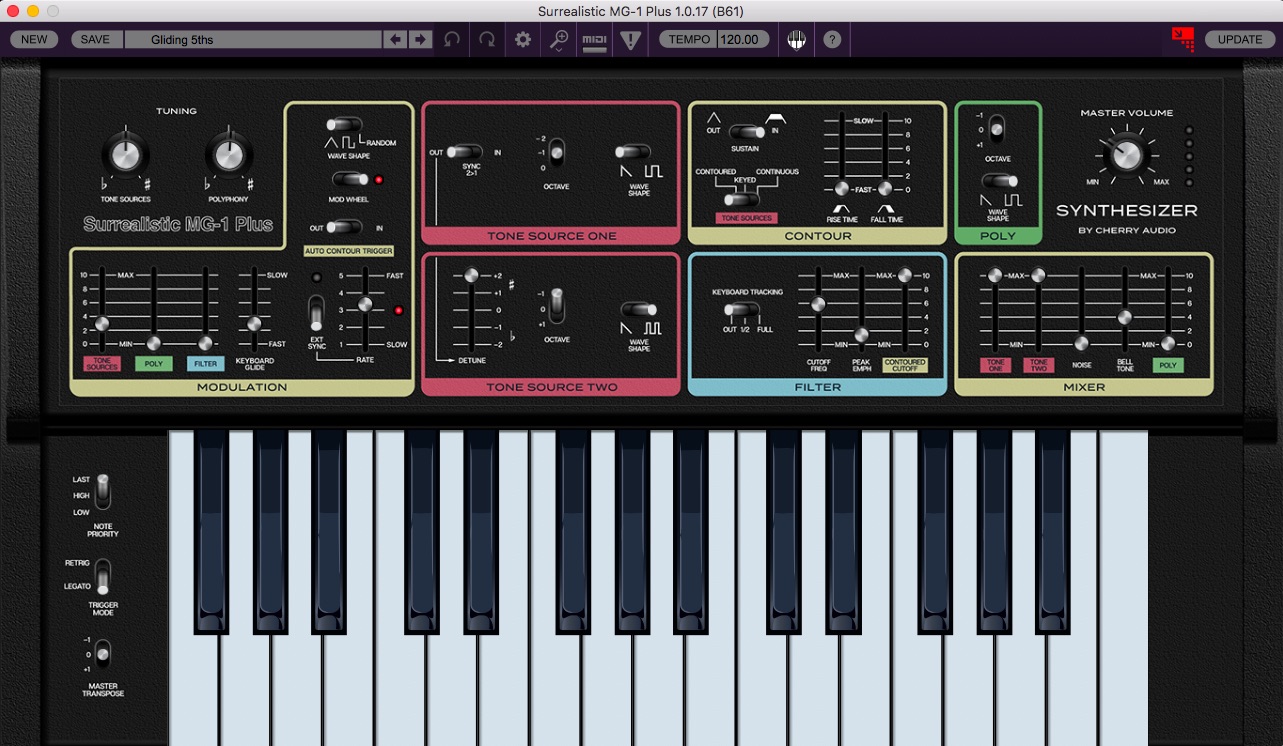Toggle the modulation Wave Shape switch
This screenshot has width=1283, height=746.
(x=345, y=125)
